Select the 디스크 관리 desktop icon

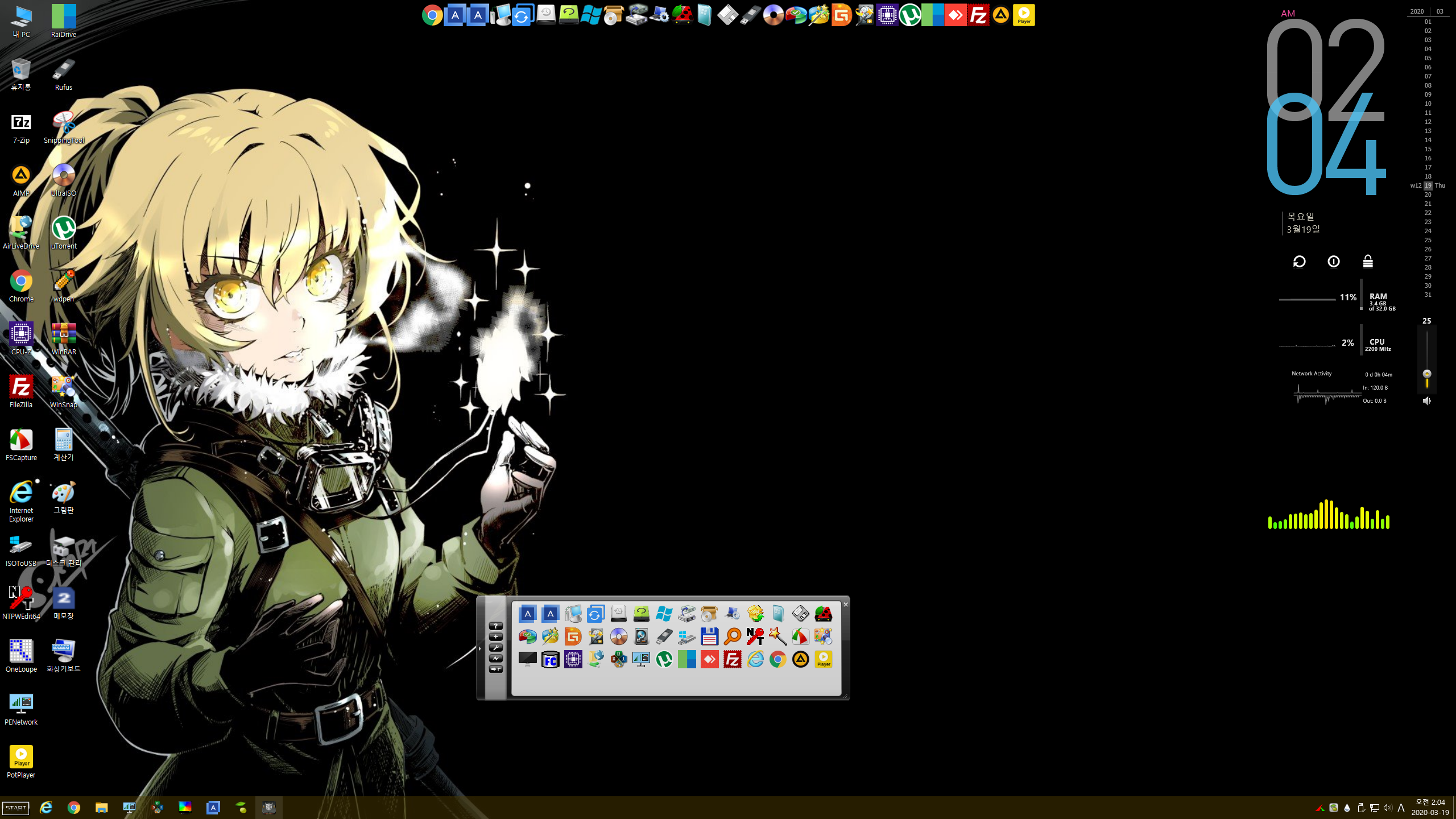[64, 551]
